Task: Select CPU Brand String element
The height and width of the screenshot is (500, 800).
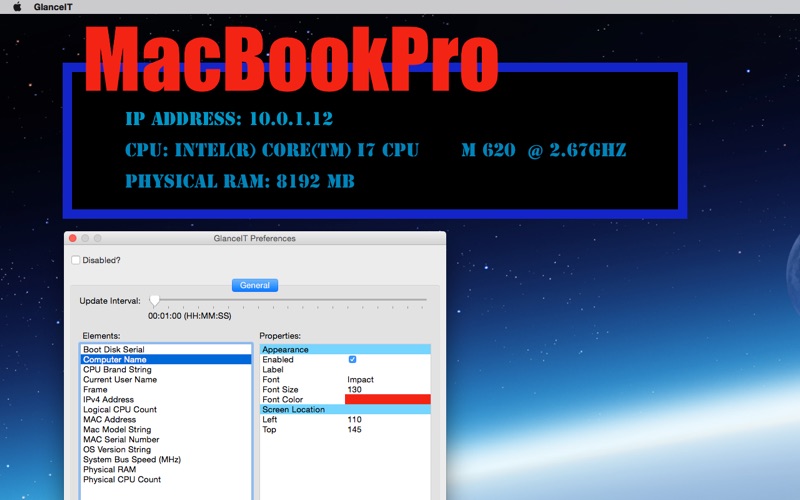Action: click(166, 369)
